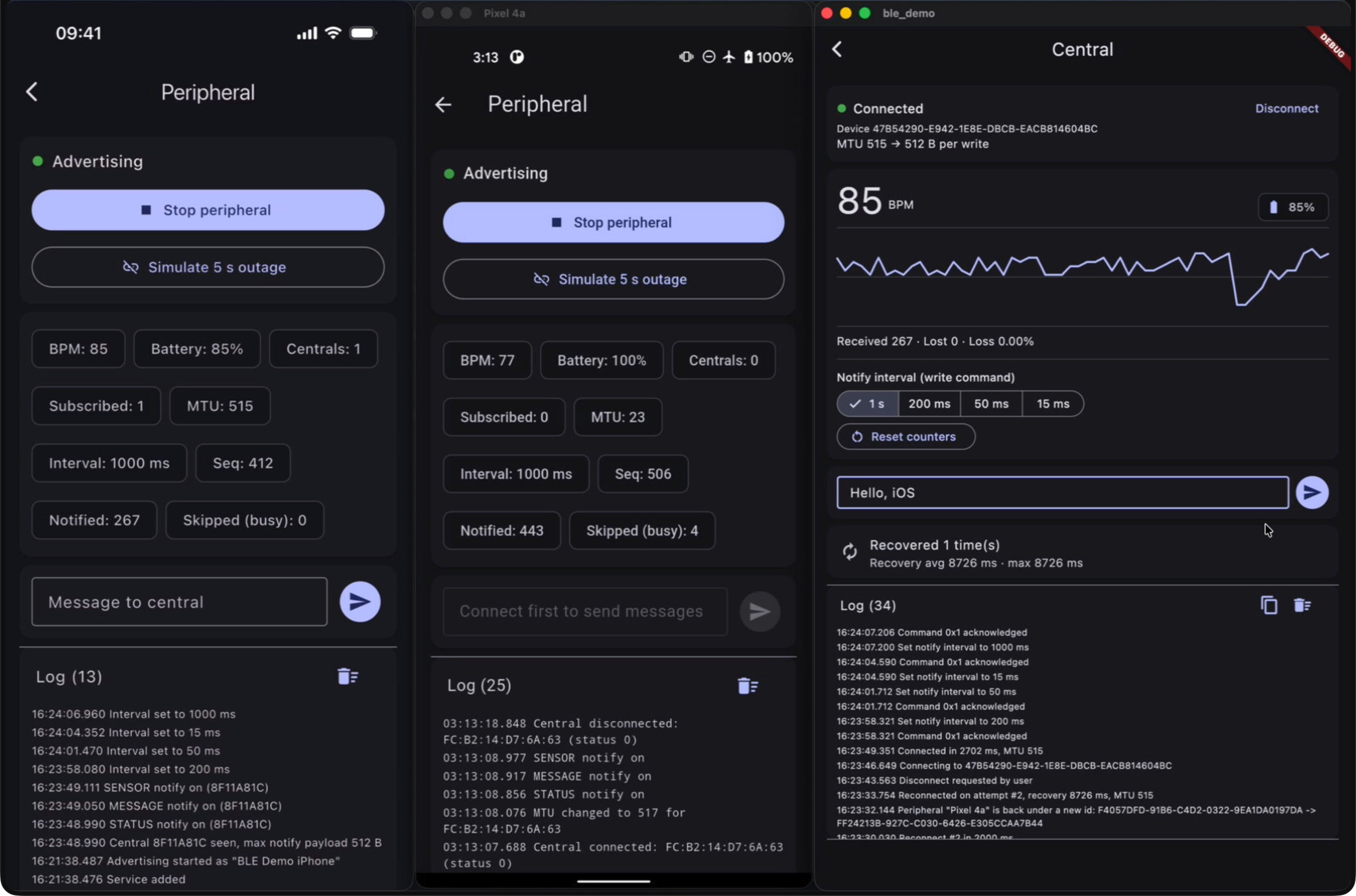Clear the Central Log (34)
This screenshot has height=896, width=1356.
[1302, 605]
